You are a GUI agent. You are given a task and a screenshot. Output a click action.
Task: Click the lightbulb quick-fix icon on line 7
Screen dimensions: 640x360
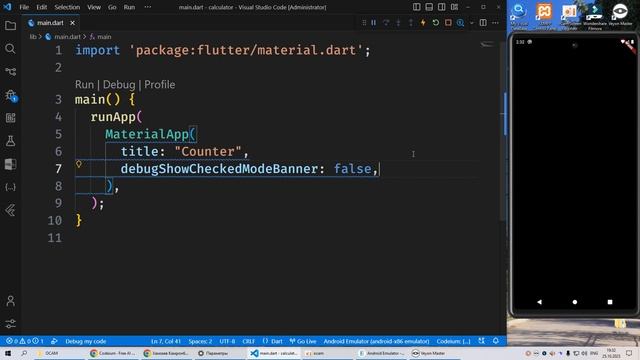tap(79, 164)
